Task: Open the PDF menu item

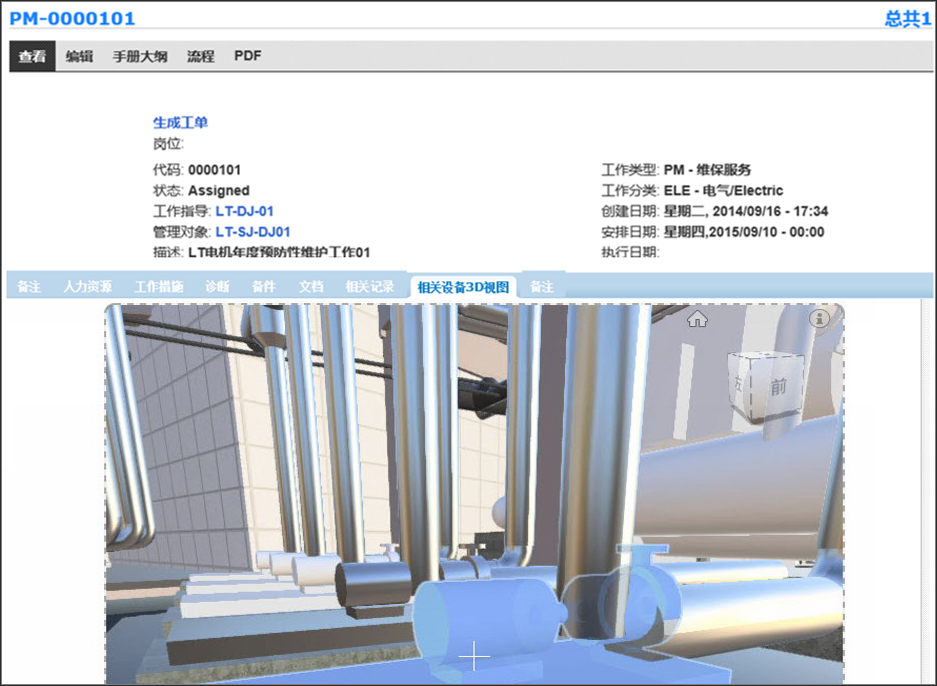Action: click(x=246, y=55)
